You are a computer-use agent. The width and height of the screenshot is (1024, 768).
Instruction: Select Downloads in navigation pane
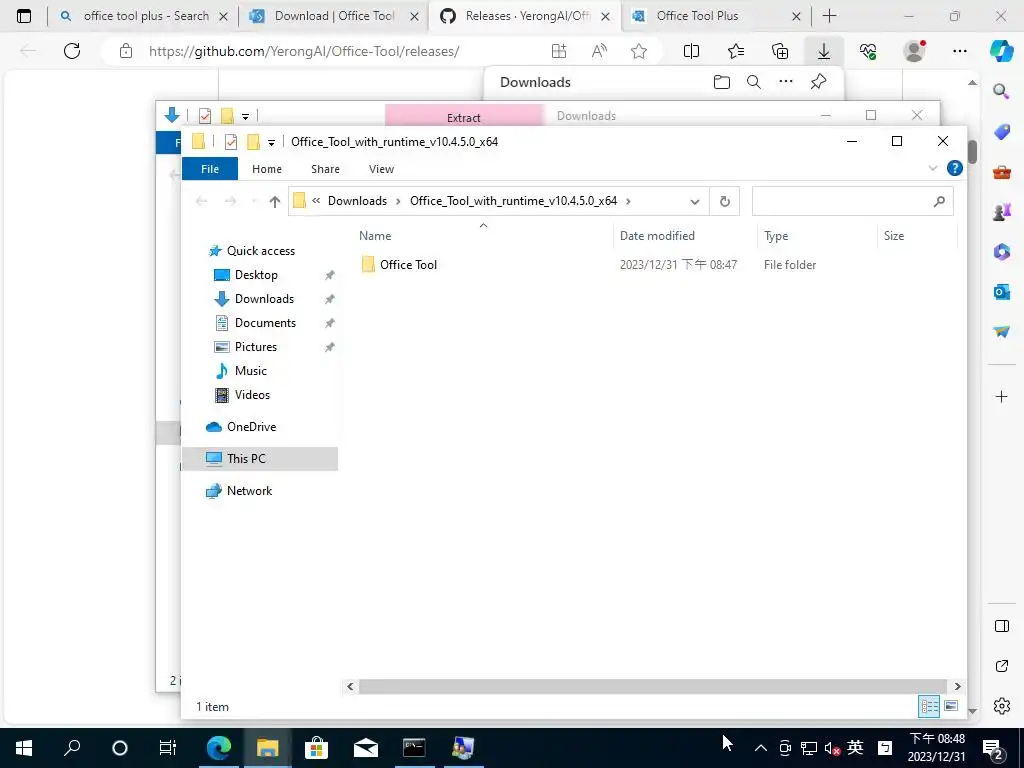(264, 299)
